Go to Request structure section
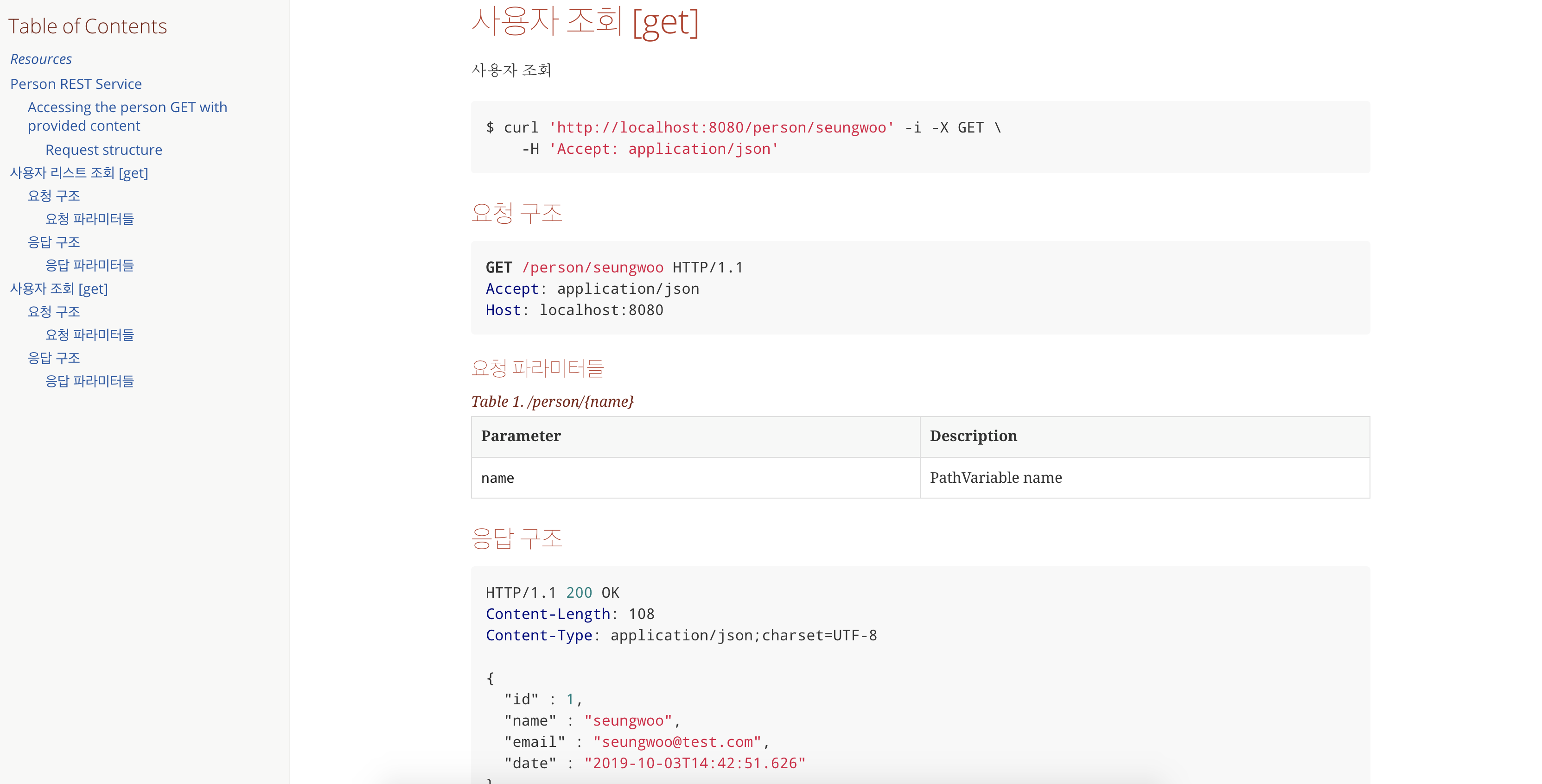Screen dimensions: 1542x784 103,150
